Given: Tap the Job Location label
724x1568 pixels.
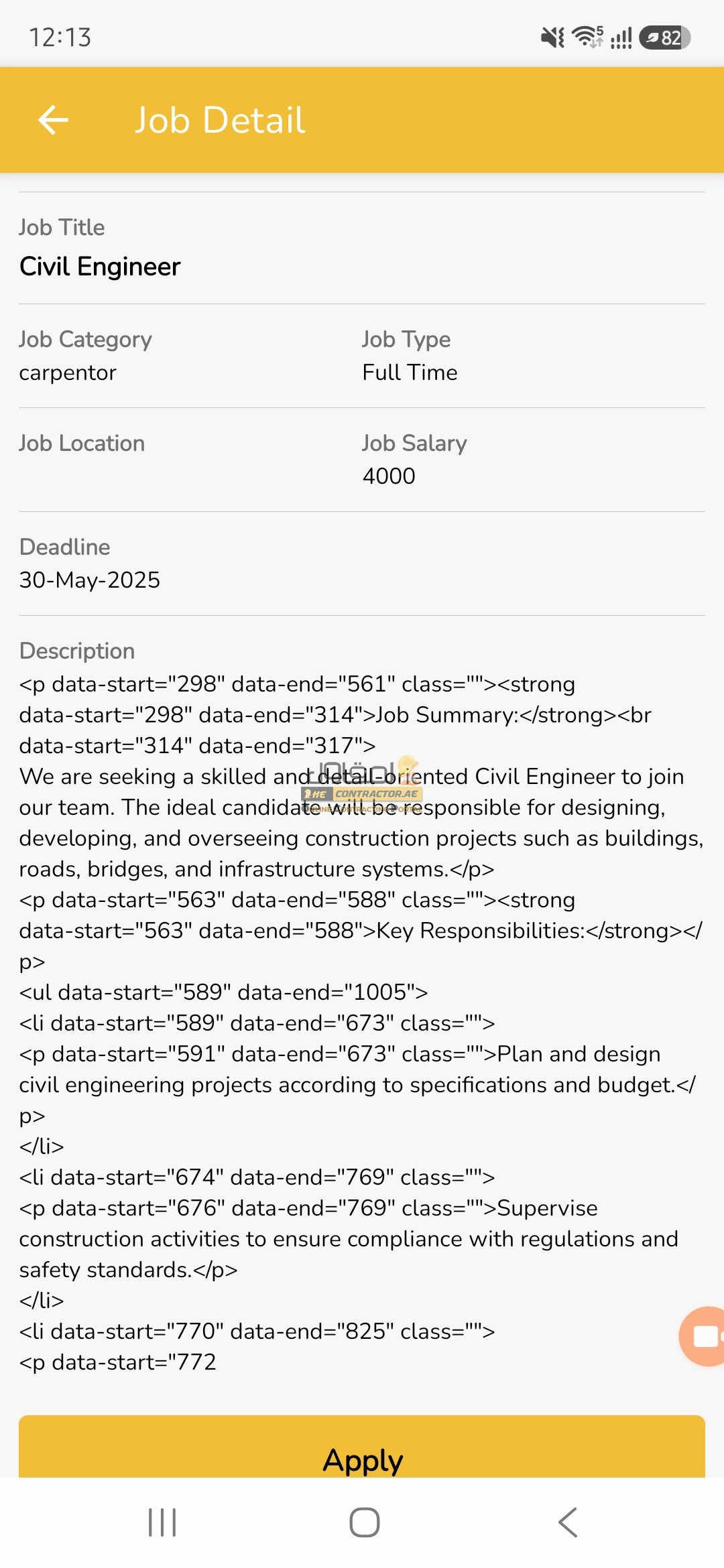Looking at the screenshot, I should pos(82,444).
